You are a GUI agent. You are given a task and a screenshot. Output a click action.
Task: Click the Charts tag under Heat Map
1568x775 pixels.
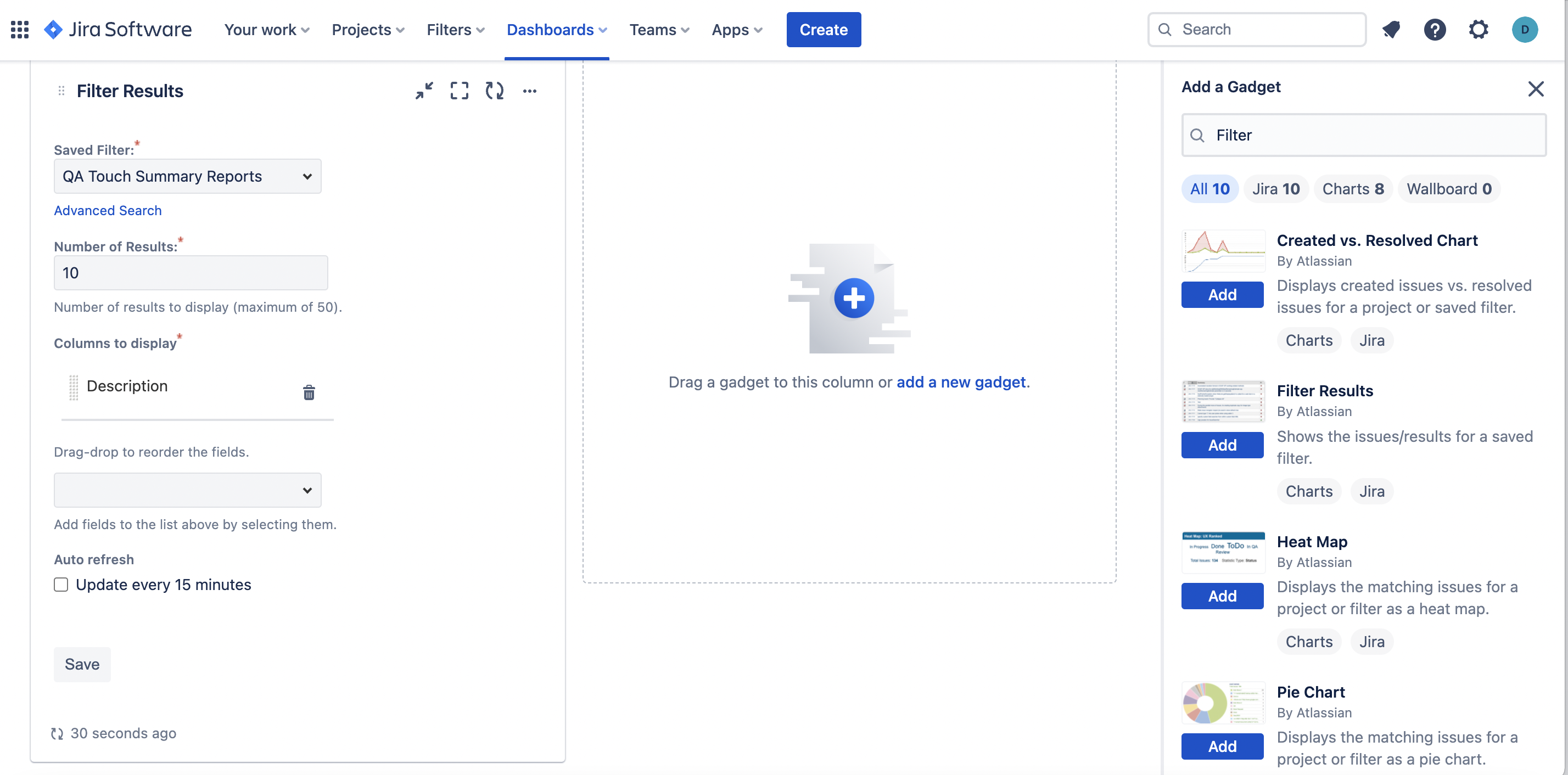(x=1309, y=642)
